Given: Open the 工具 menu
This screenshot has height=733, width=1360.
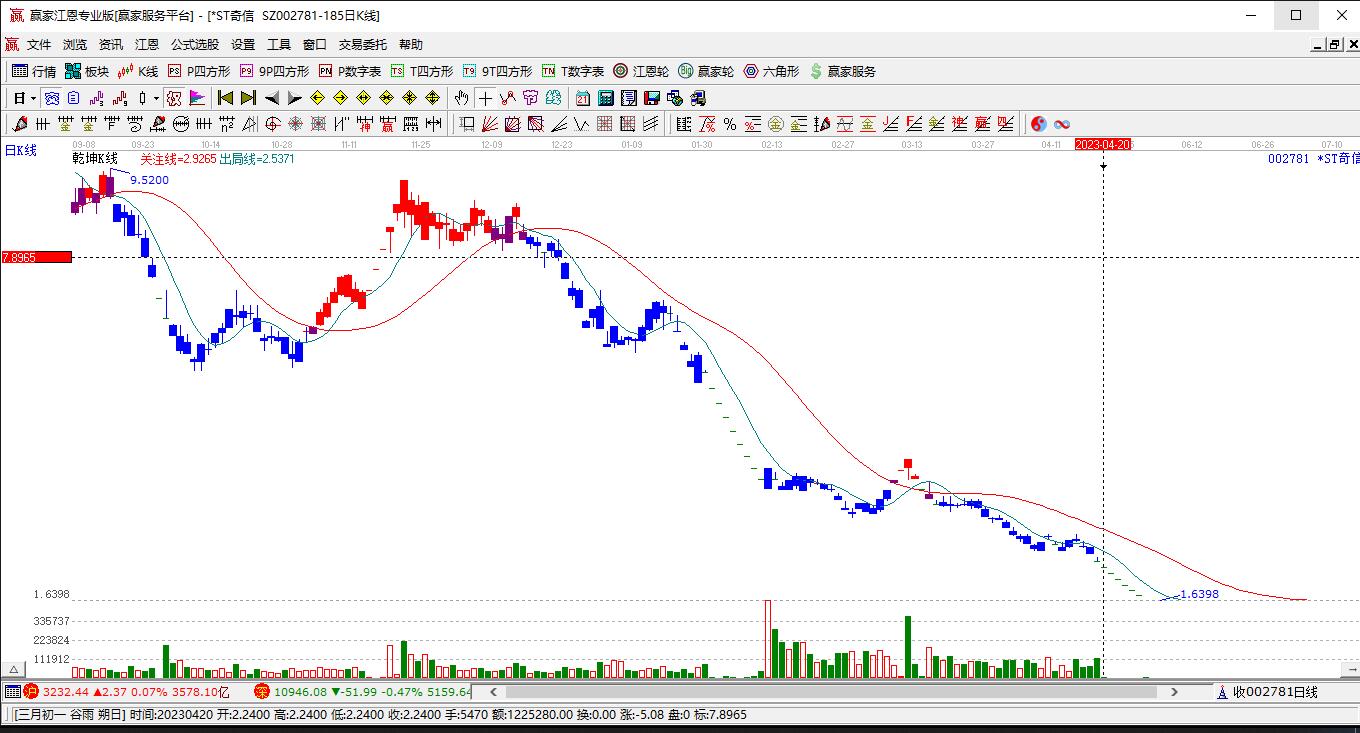Looking at the screenshot, I should coord(279,45).
